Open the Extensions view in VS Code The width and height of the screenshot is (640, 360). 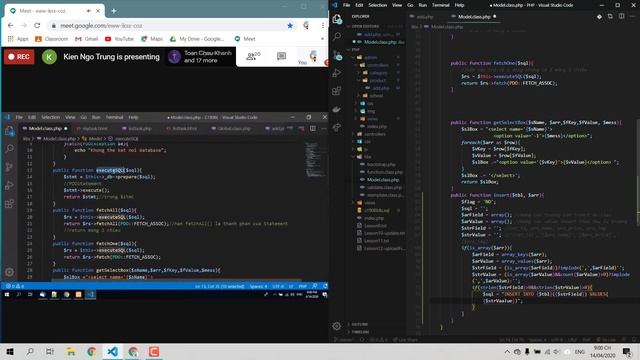(x=337, y=91)
